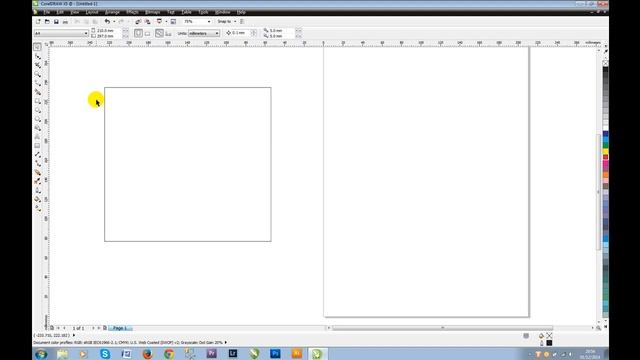Open the File menu
Image resolution: width=640 pixels, height=360 pixels.
point(47,12)
